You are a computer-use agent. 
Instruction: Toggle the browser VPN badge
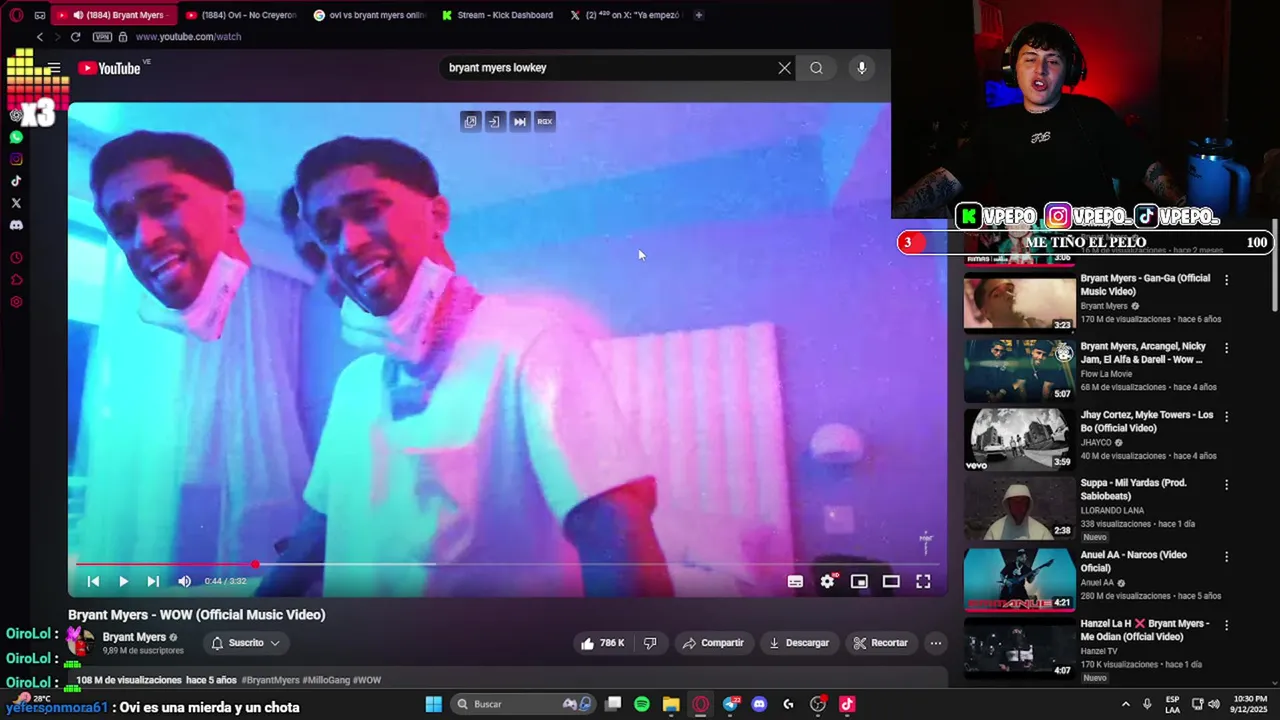point(102,37)
